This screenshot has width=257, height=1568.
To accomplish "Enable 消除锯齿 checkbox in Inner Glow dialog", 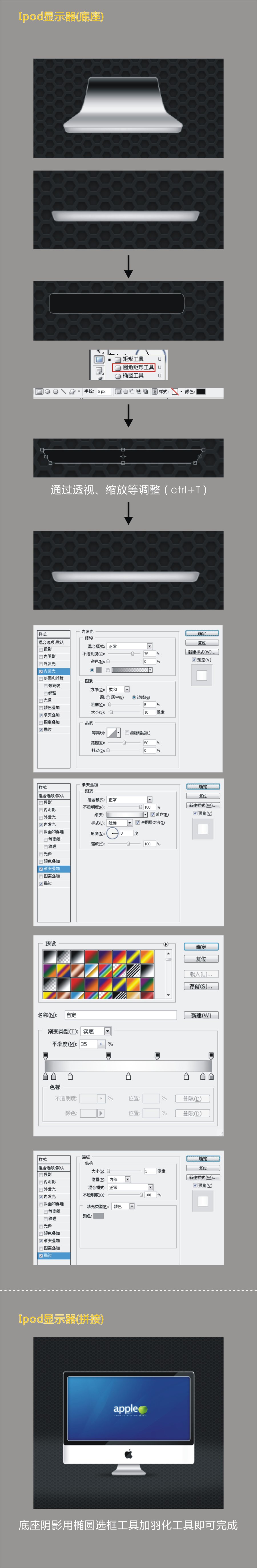I will click(x=127, y=733).
